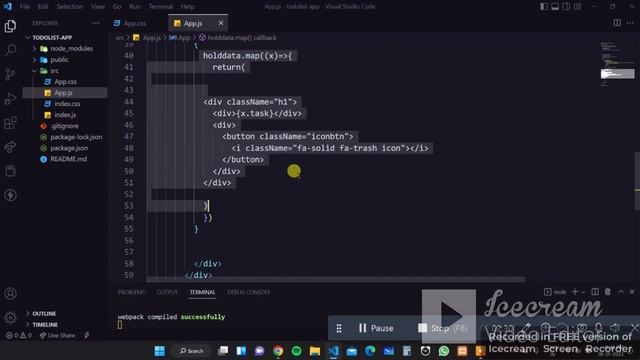640x360 pixels.
Task: Open package.json in the file tree
Action: [69, 148]
